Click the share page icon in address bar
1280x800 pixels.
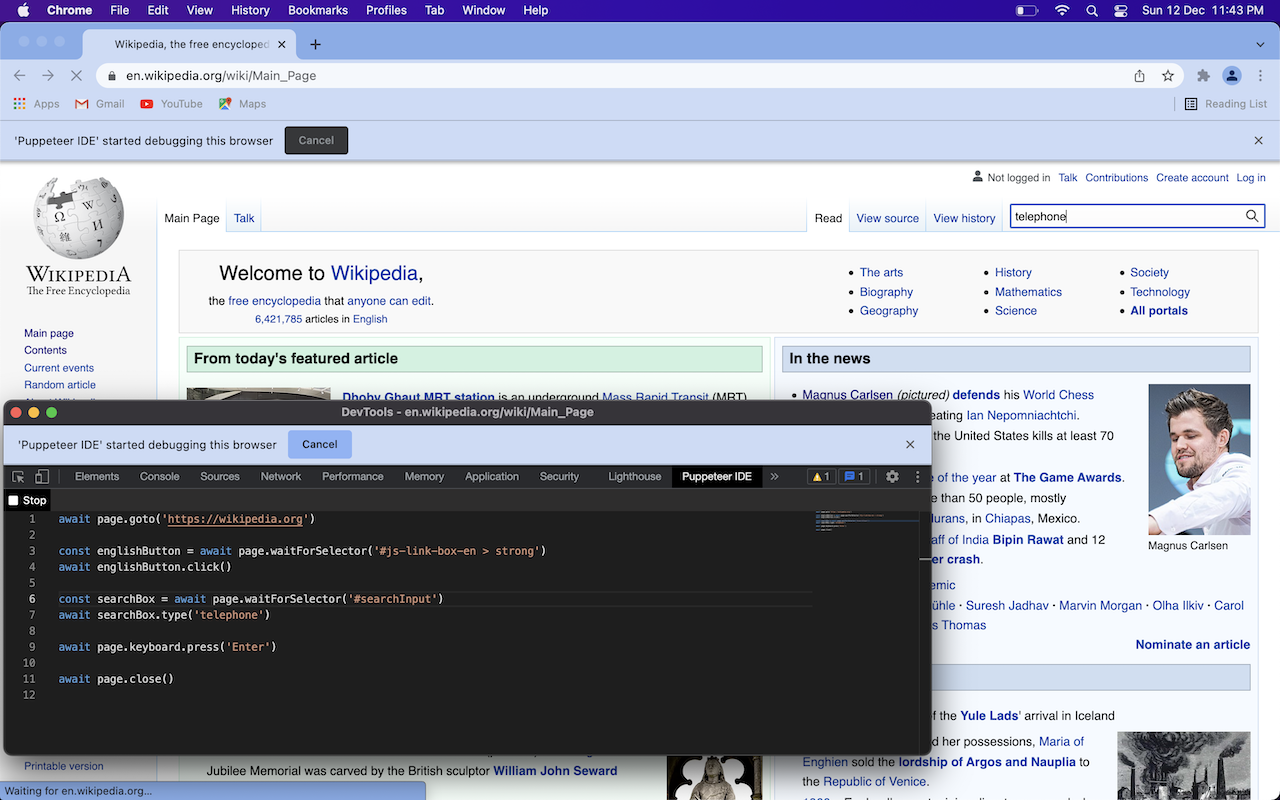point(1139,76)
